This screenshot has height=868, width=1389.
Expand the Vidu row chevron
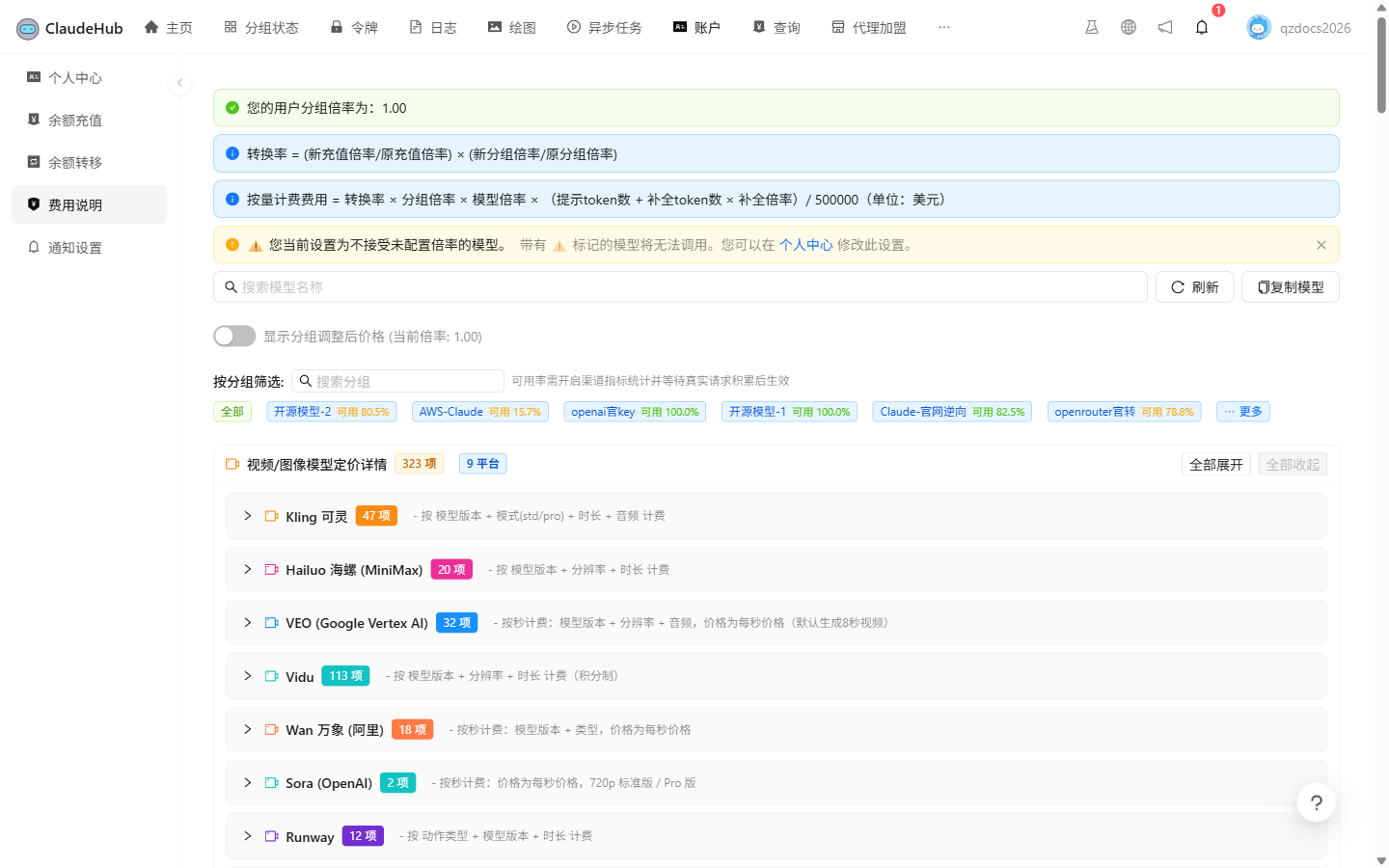[248, 676]
